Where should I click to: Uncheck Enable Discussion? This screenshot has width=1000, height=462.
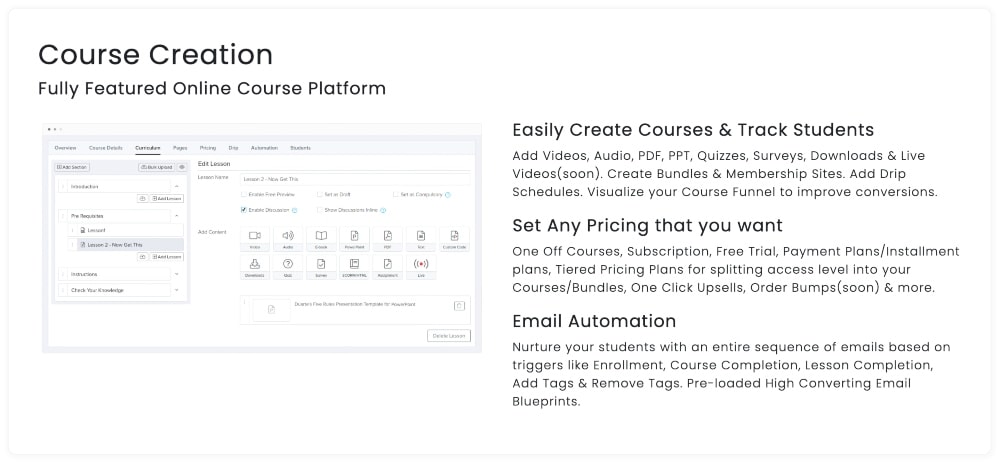[243, 210]
